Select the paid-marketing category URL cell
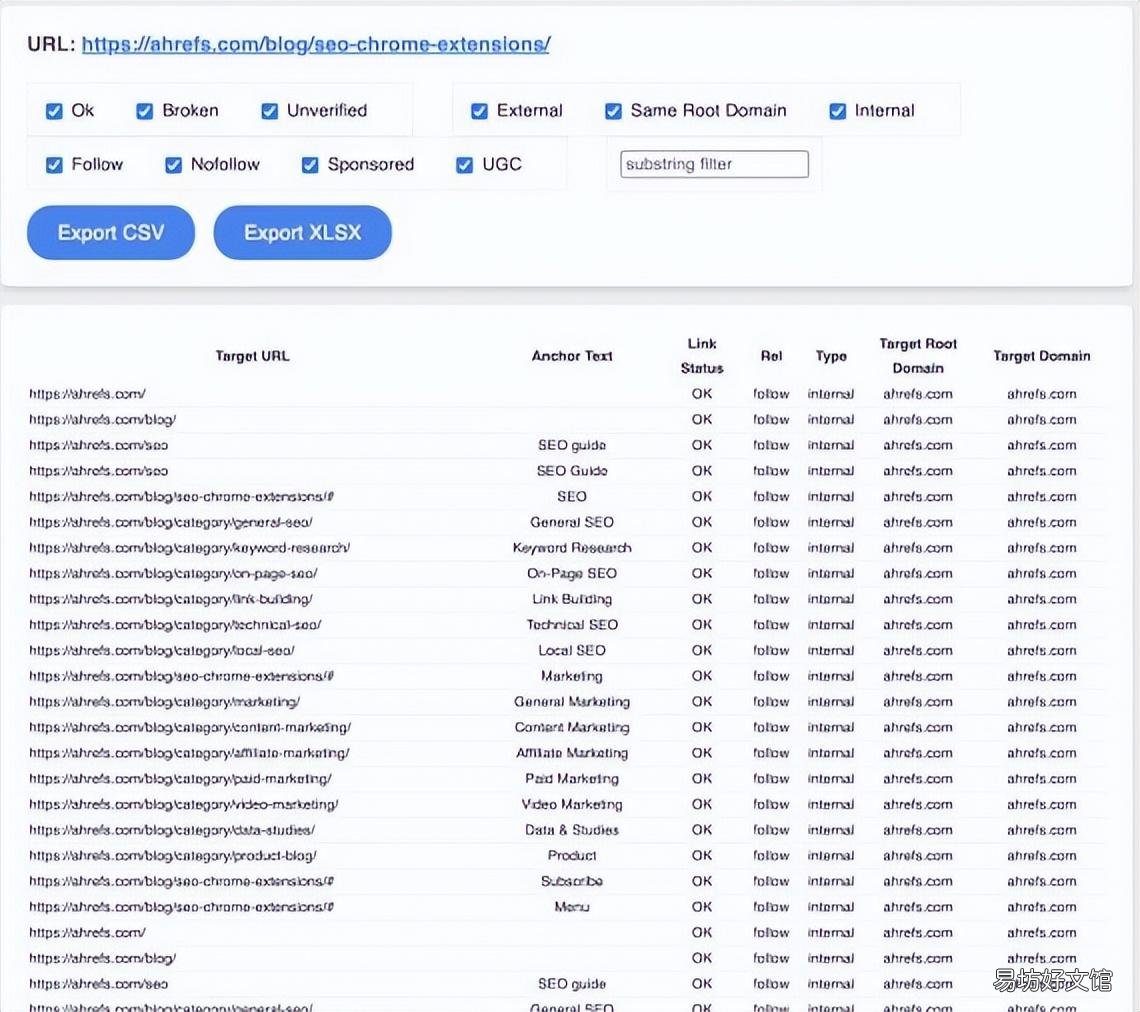The width and height of the screenshot is (1140, 1012). pos(180,779)
